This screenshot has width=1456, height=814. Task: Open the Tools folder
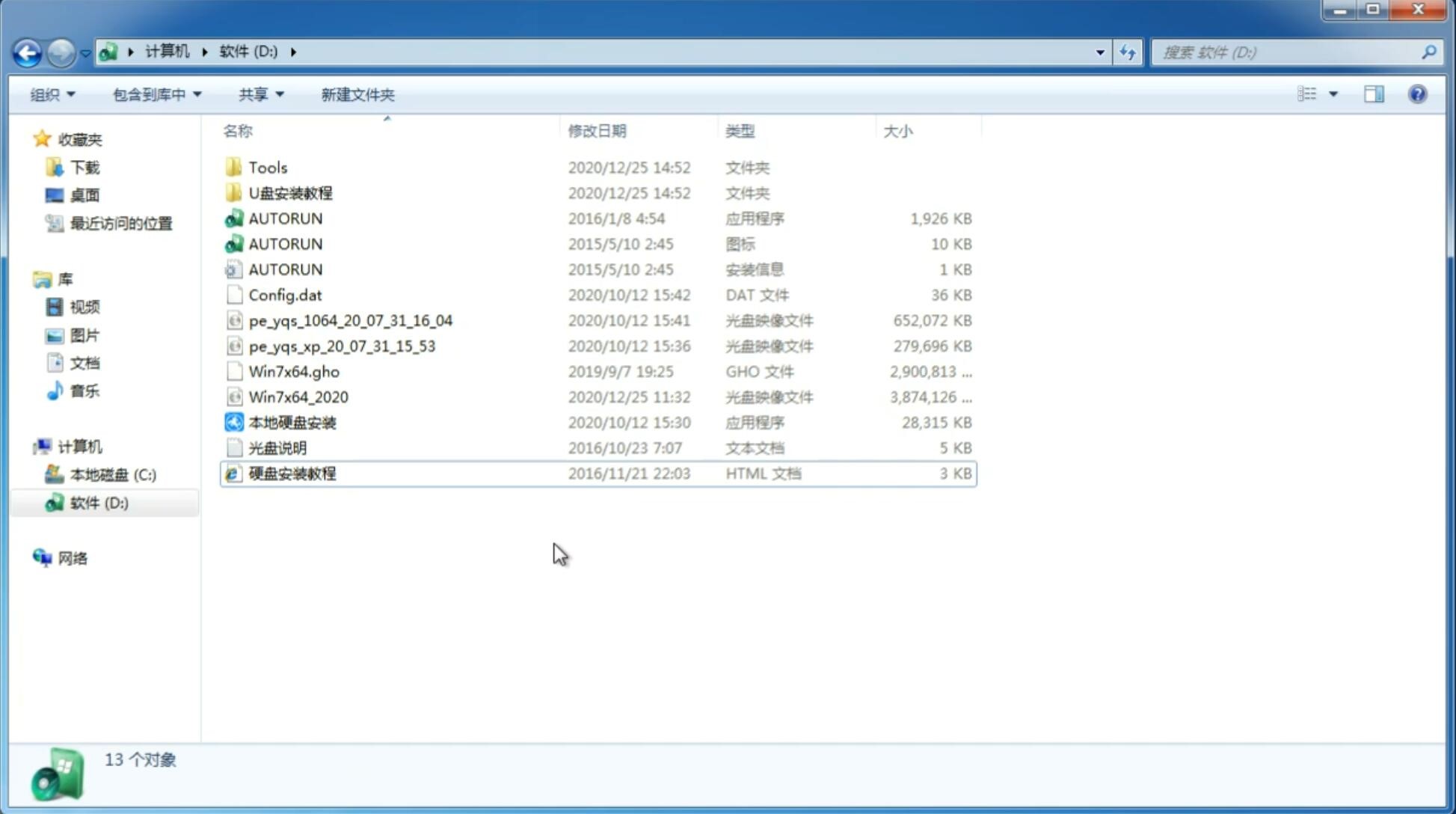click(268, 167)
